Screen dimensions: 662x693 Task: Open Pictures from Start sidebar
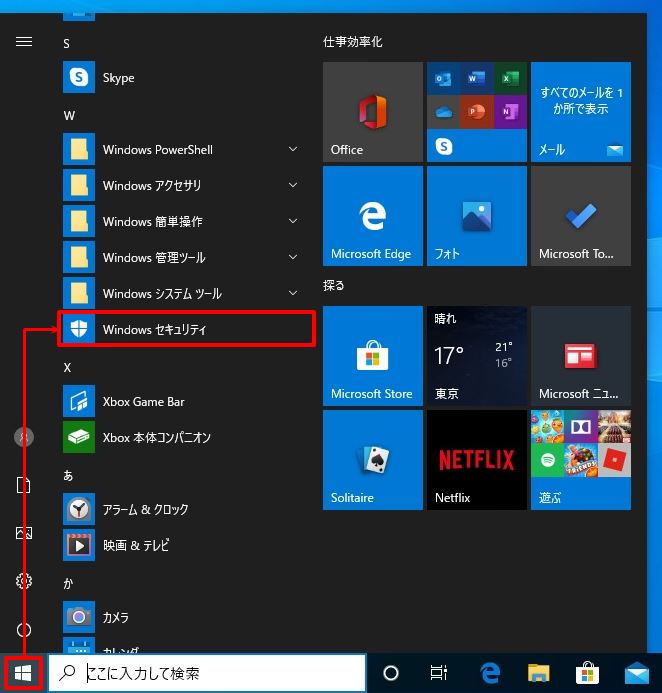tap(24, 533)
